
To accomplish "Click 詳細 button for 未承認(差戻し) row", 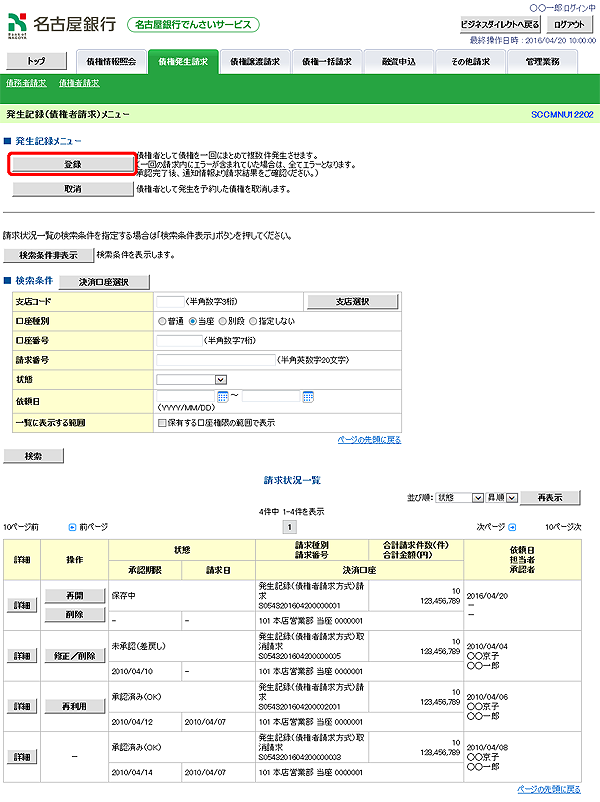I will coord(22,656).
